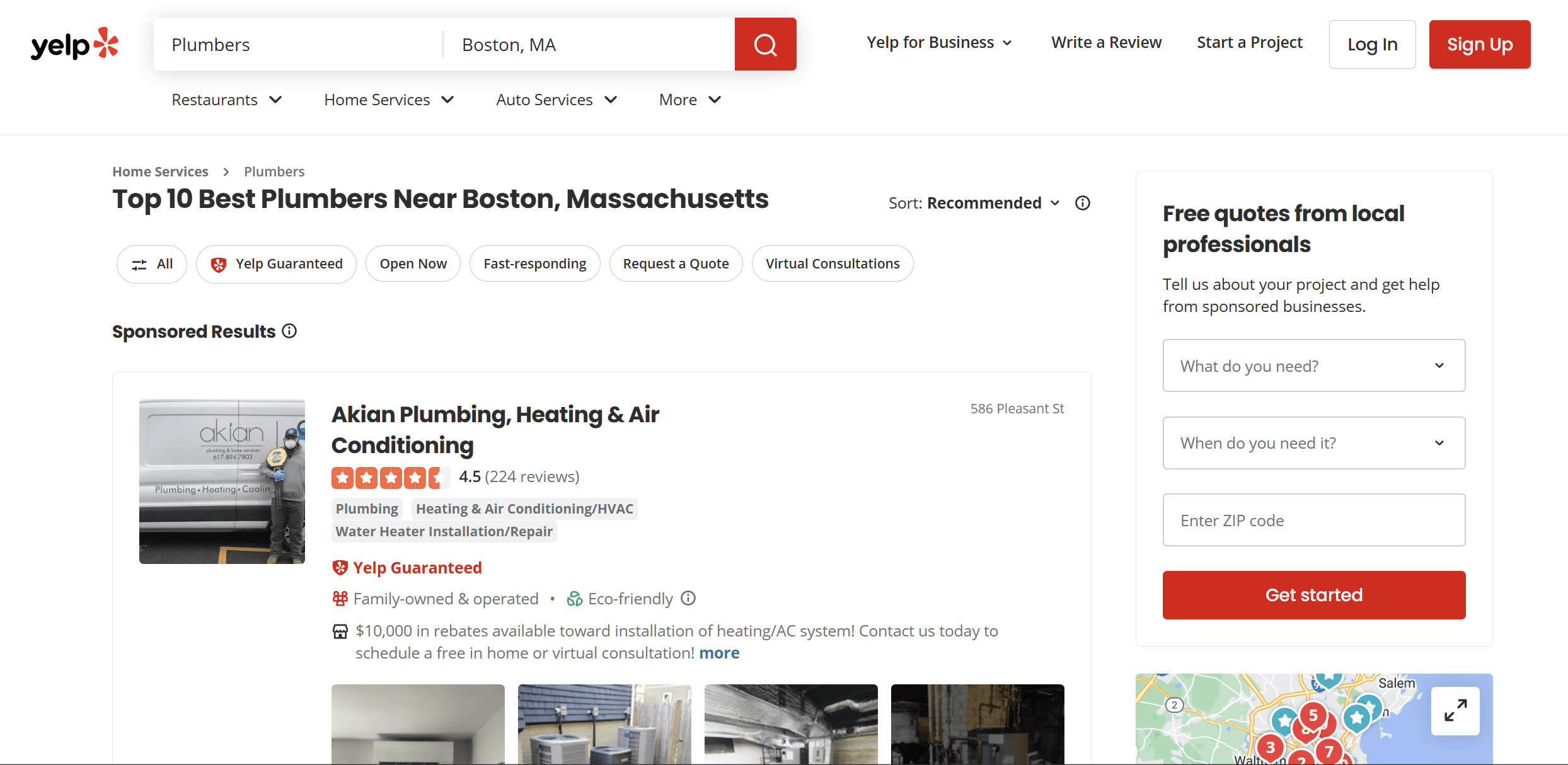The image size is (1568, 765).
Task: Click Write a Review
Action: [1106, 42]
